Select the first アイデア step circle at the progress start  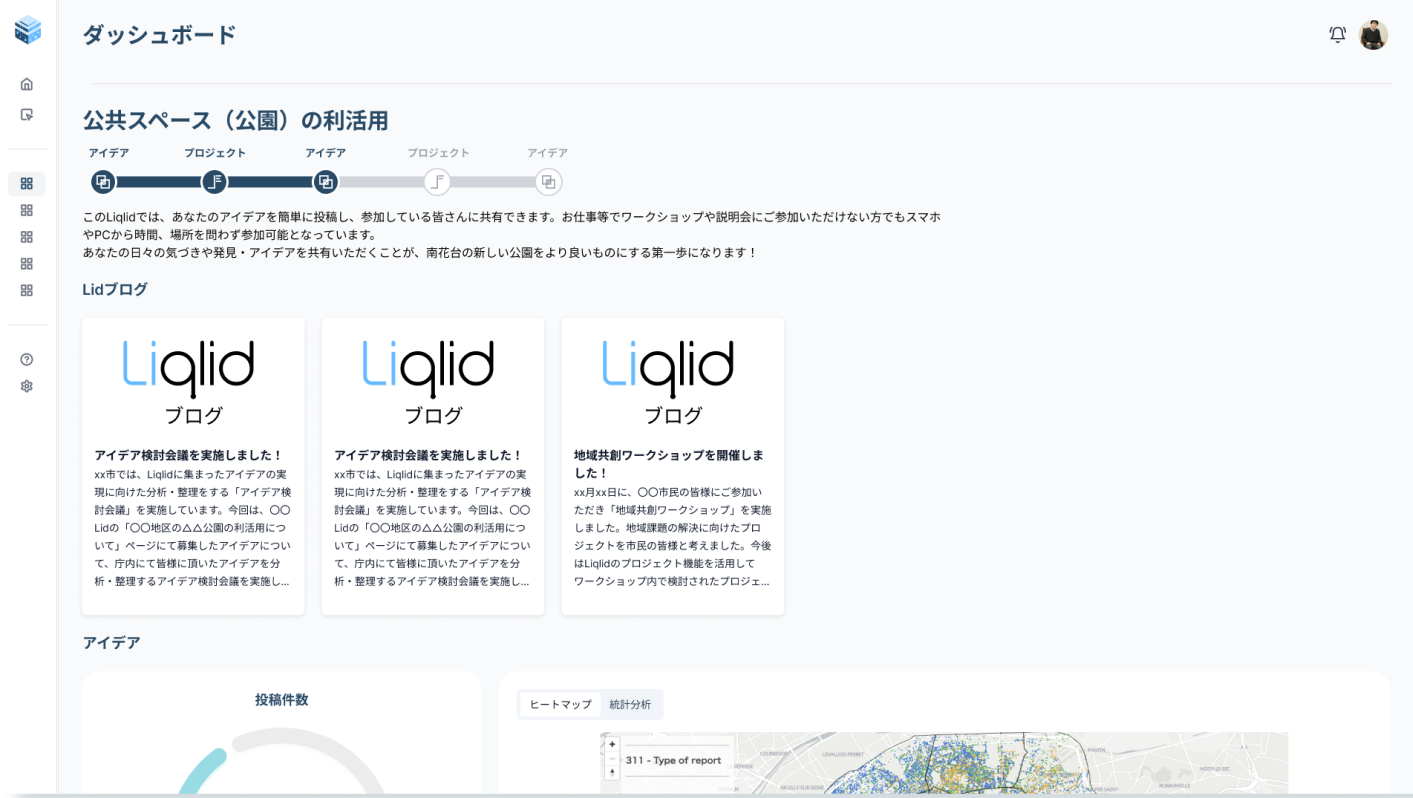[x=103, y=182]
